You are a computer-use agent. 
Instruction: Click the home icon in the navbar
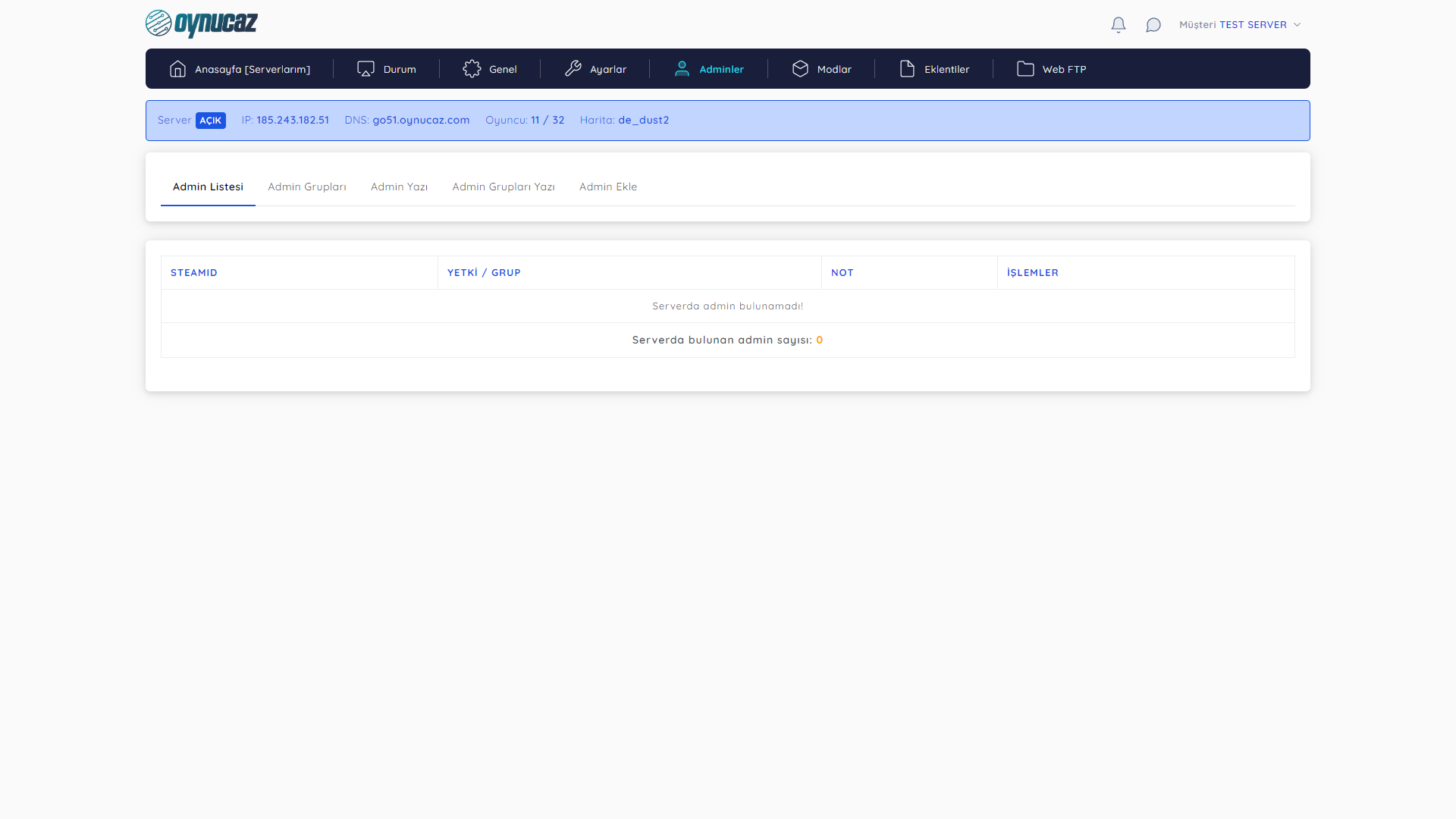click(177, 69)
